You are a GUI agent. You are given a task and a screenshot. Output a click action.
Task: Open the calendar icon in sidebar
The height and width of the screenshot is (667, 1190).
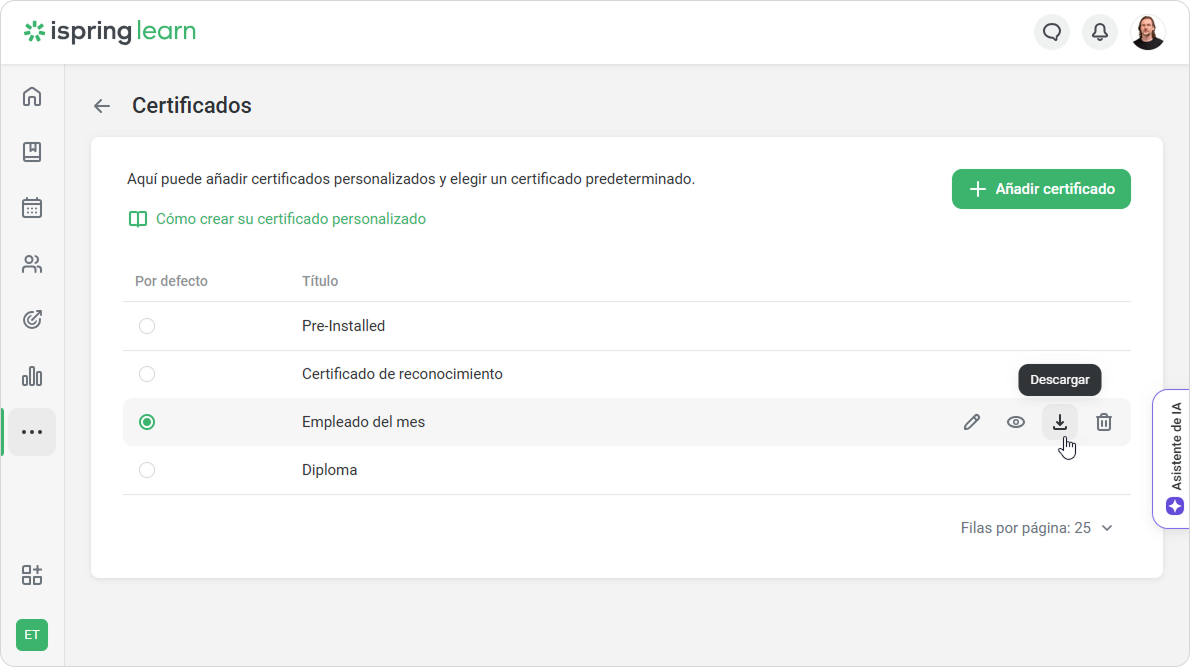[x=32, y=208]
